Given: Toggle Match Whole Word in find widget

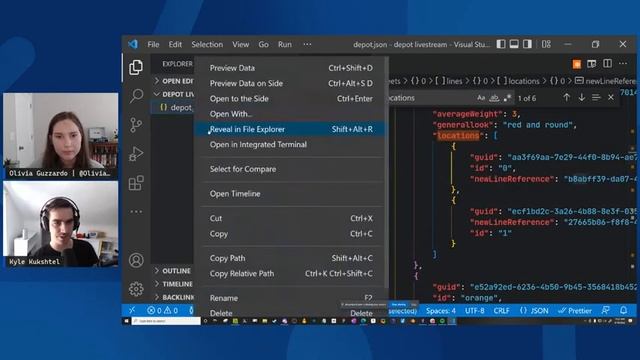Looking at the screenshot, I should [x=494, y=98].
